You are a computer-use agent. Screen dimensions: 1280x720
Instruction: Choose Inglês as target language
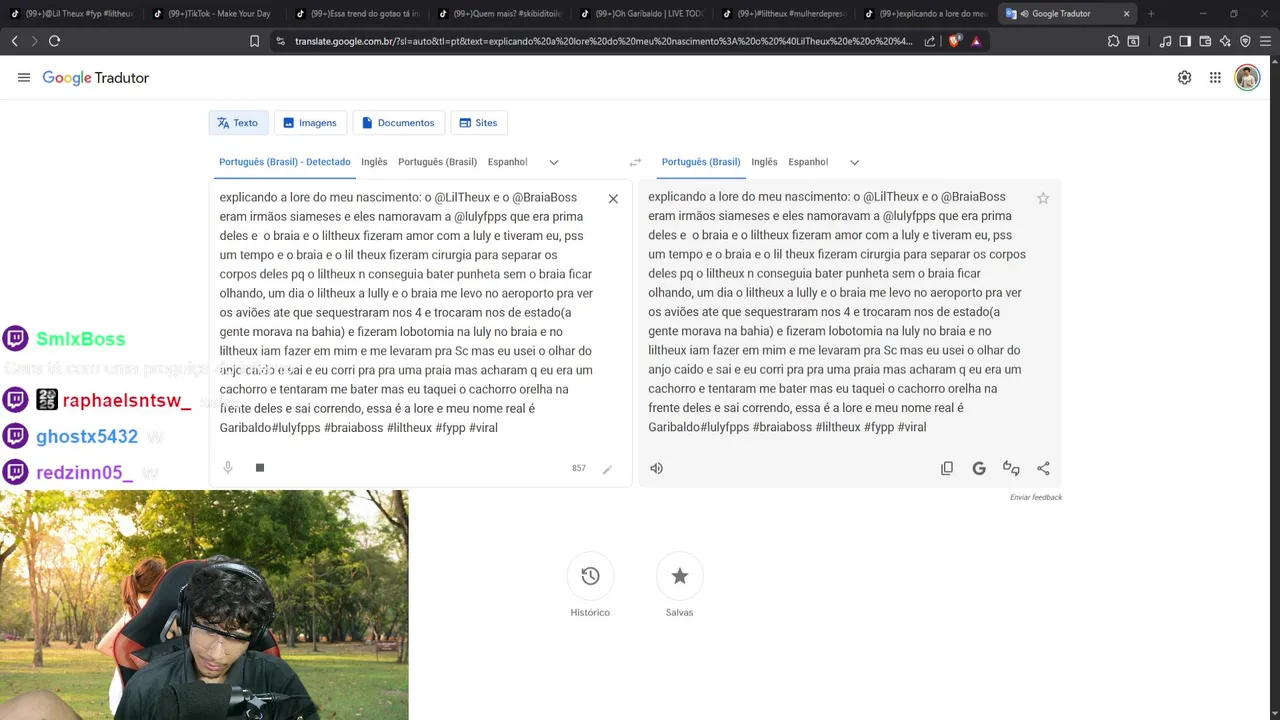pos(764,162)
